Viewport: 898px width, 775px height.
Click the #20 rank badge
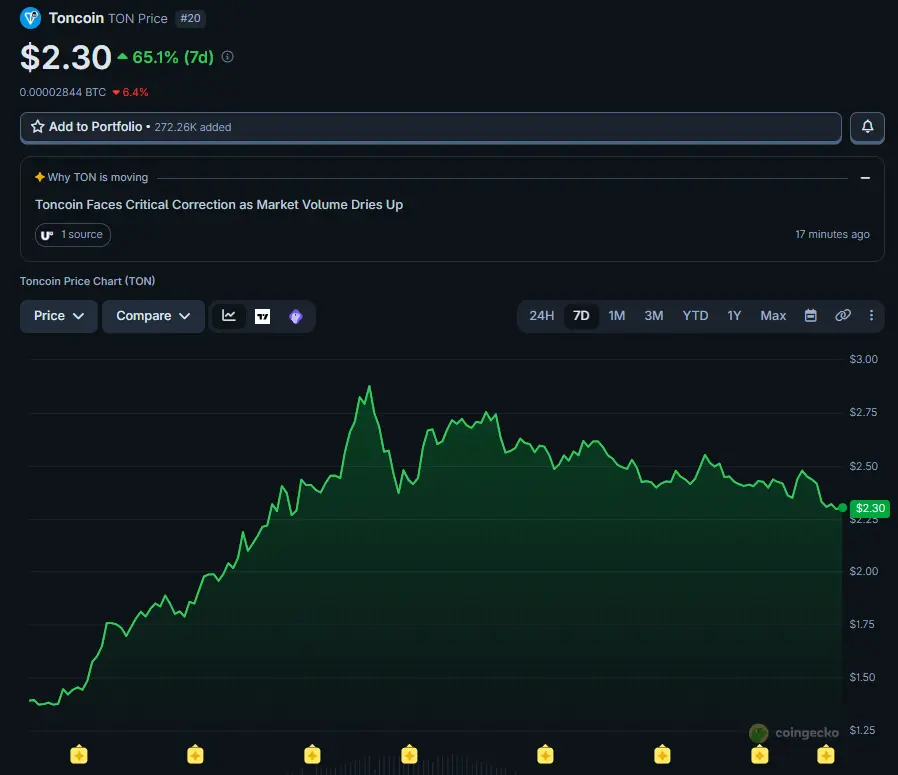(x=190, y=18)
